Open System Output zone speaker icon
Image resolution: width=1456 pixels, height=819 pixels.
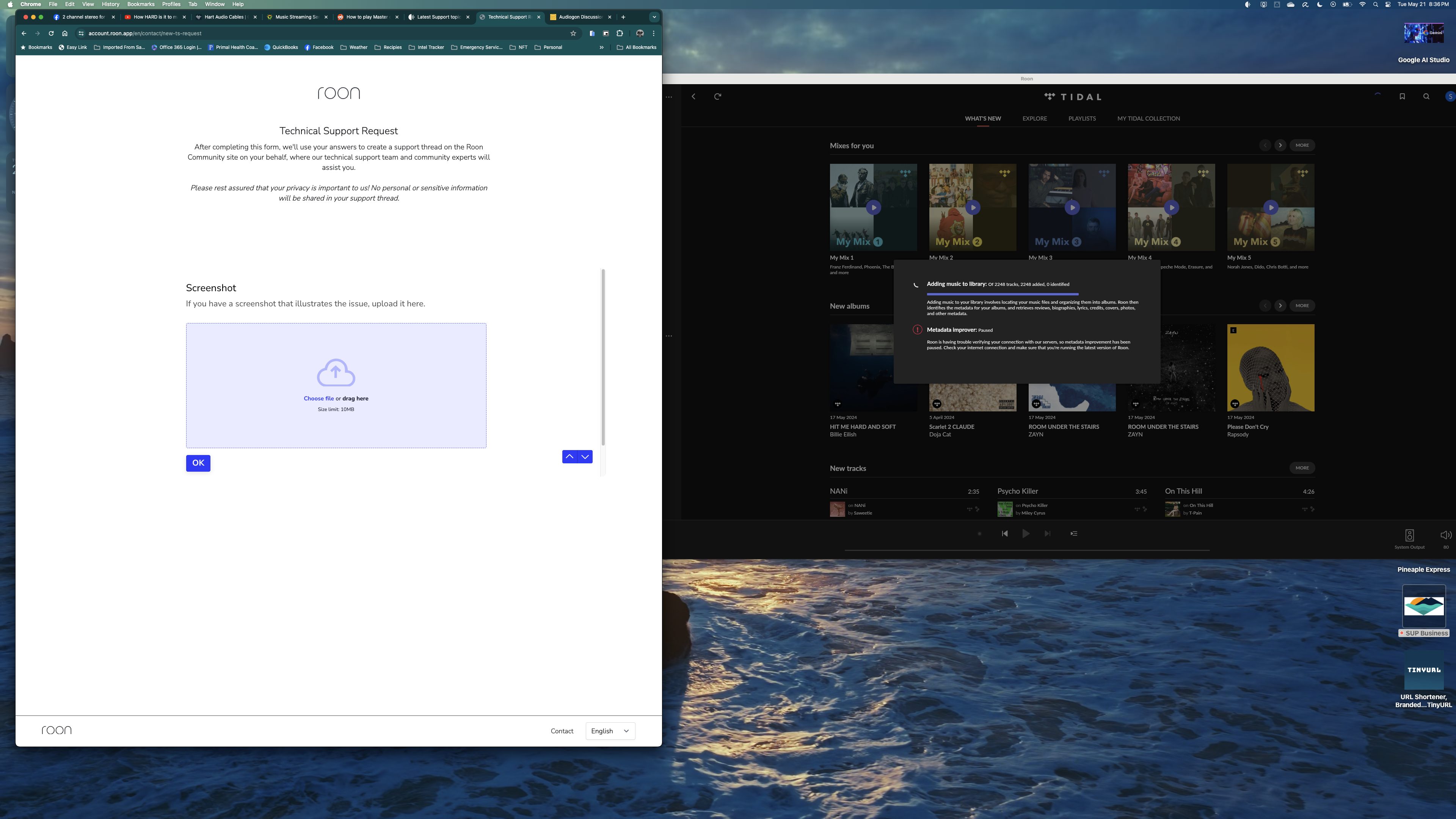pyautogui.click(x=1410, y=535)
